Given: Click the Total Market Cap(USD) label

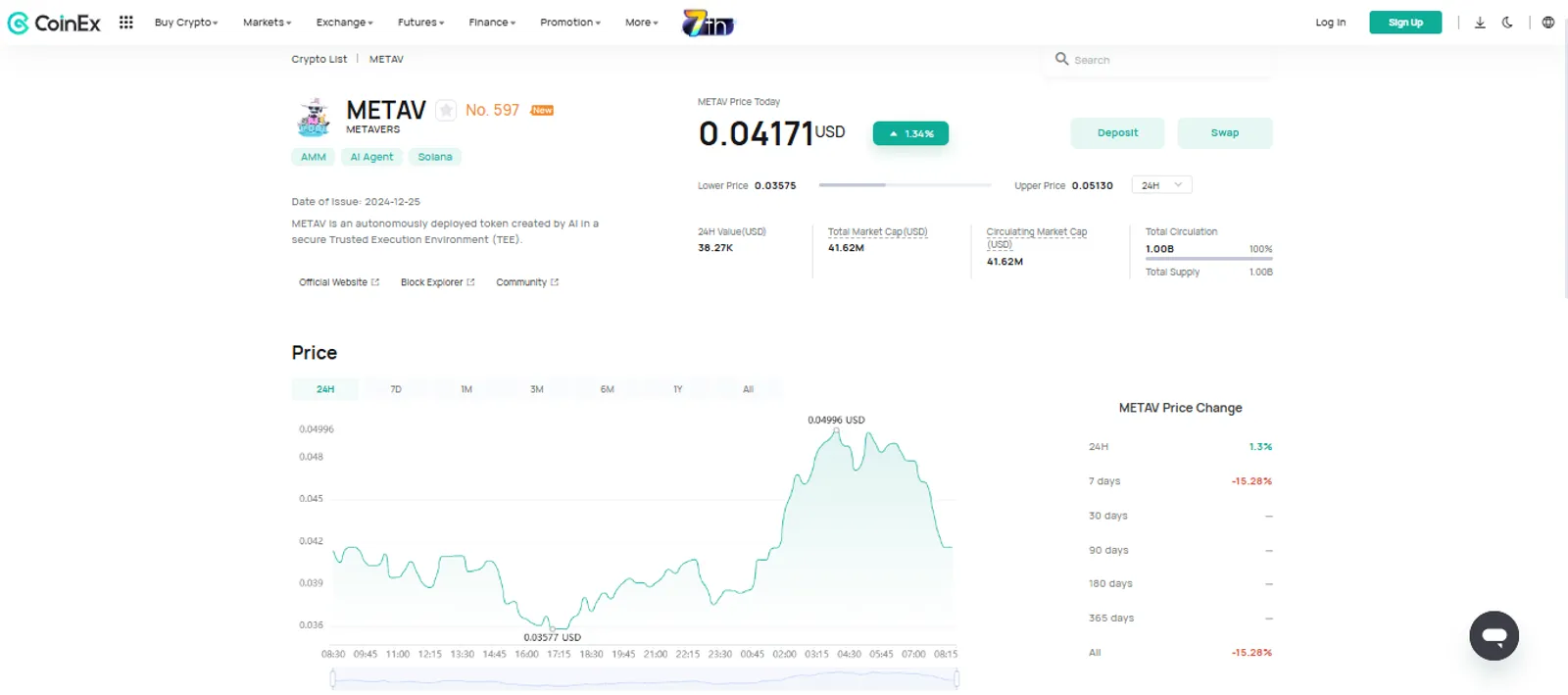Looking at the screenshot, I should pyautogui.click(x=877, y=232).
